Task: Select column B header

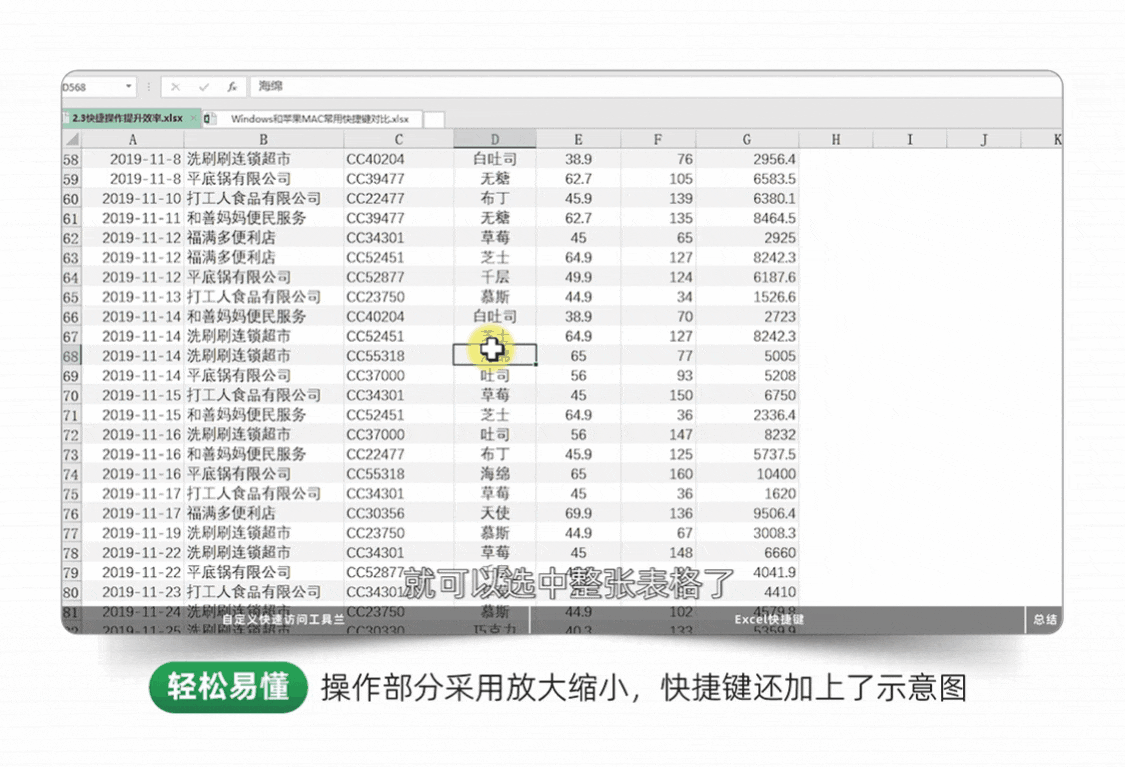Action: pyautogui.click(x=263, y=139)
